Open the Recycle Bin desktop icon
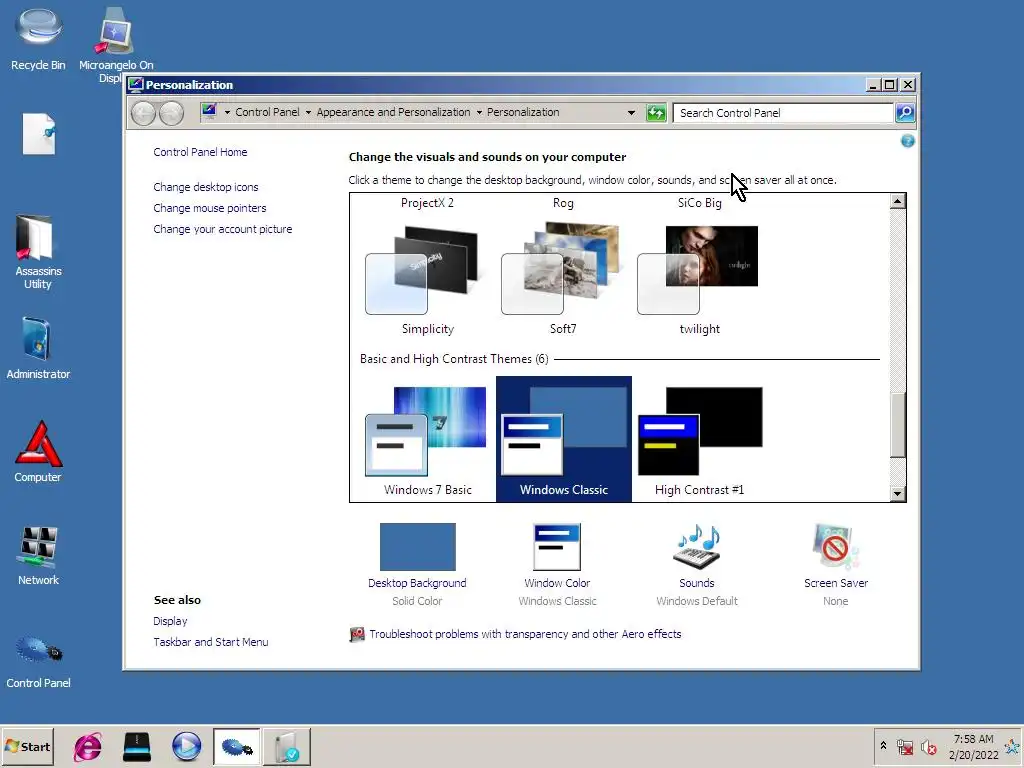The image size is (1024, 768). point(39,39)
